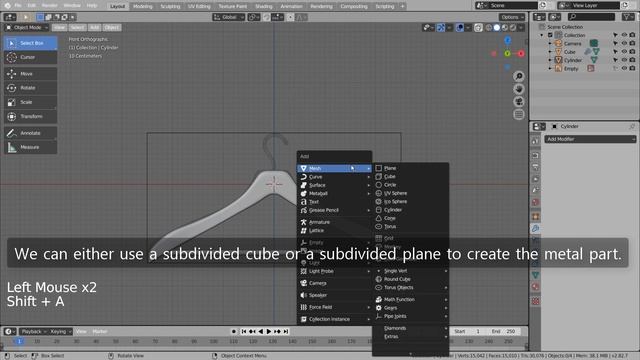
Task: Switch orthographic/perspective with grid icon
Action: pyautogui.click(x=519, y=114)
